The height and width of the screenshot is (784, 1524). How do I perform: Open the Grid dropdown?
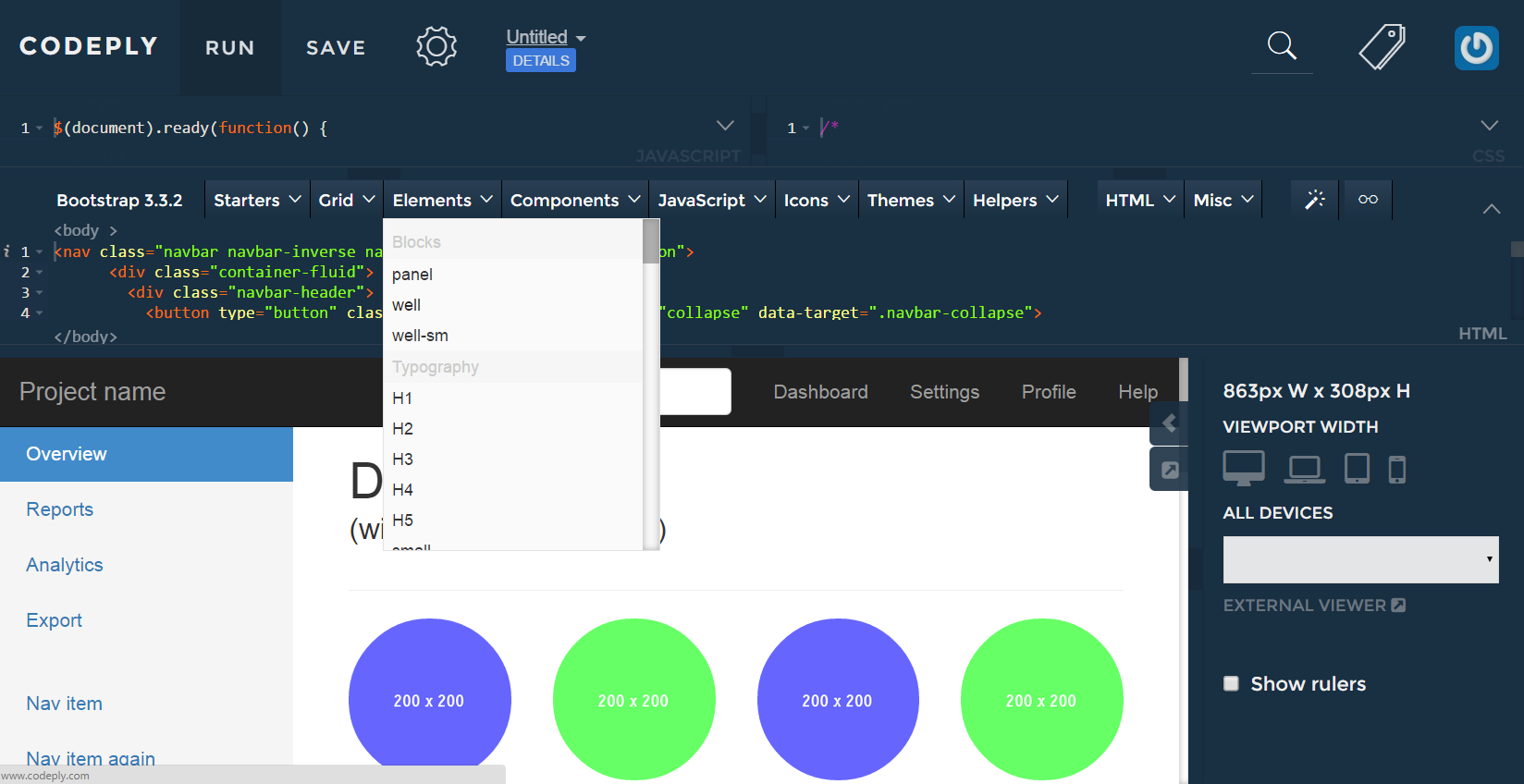[346, 200]
